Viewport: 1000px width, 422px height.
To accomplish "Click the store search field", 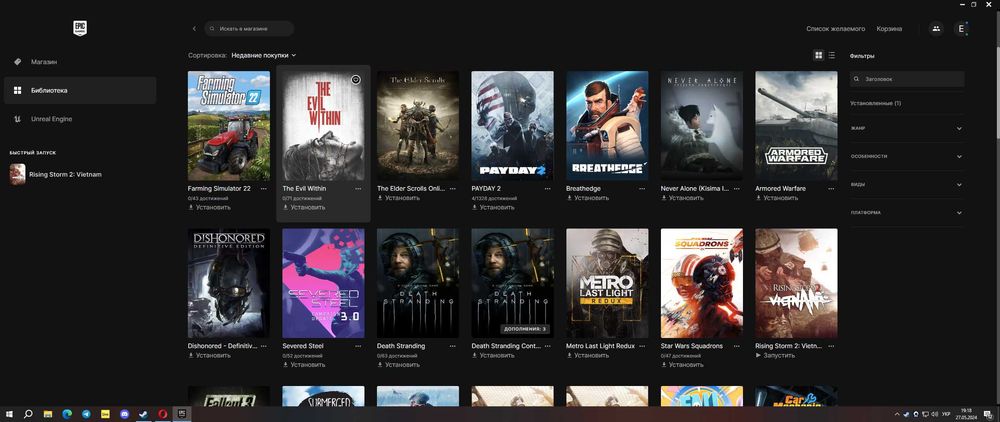I will (x=249, y=29).
